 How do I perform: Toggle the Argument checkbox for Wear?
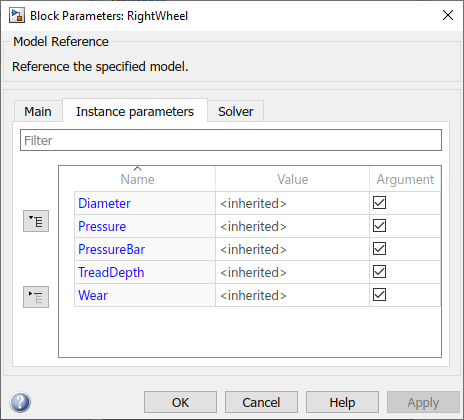click(379, 295)
